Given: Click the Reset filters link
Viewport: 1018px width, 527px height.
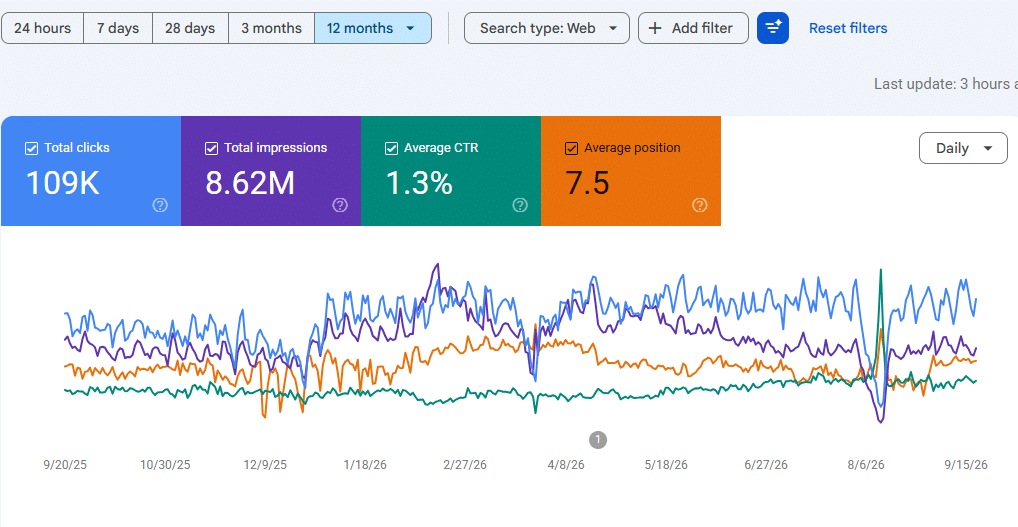Looking at the screenshot, I should pos(848,29).
